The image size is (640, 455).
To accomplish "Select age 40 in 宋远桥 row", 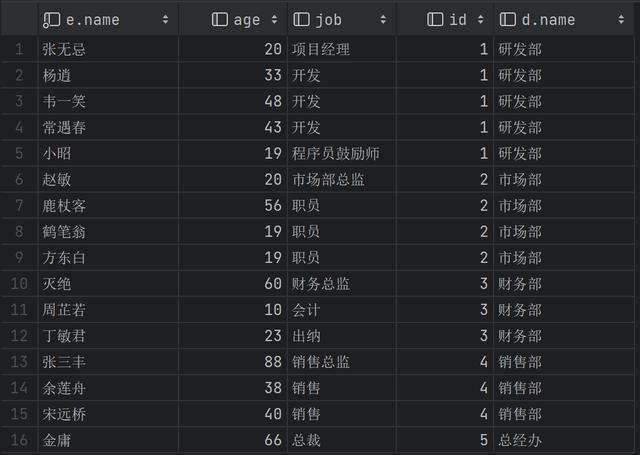I will pos(273,414).
